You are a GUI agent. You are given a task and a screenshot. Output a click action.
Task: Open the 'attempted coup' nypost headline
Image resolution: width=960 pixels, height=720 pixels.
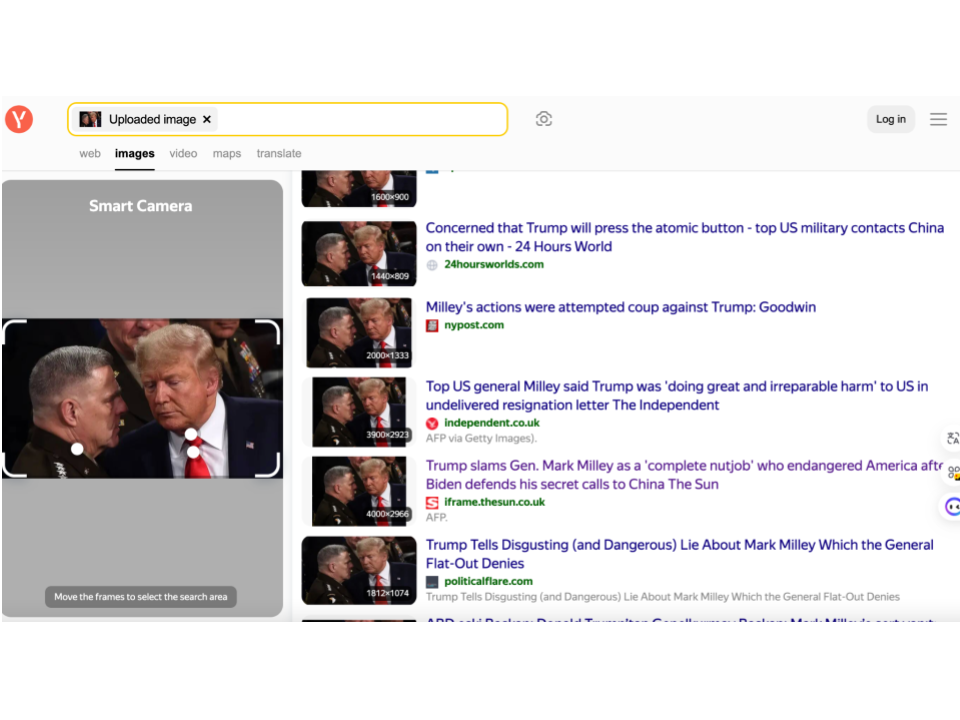click(x=620, y=307)
